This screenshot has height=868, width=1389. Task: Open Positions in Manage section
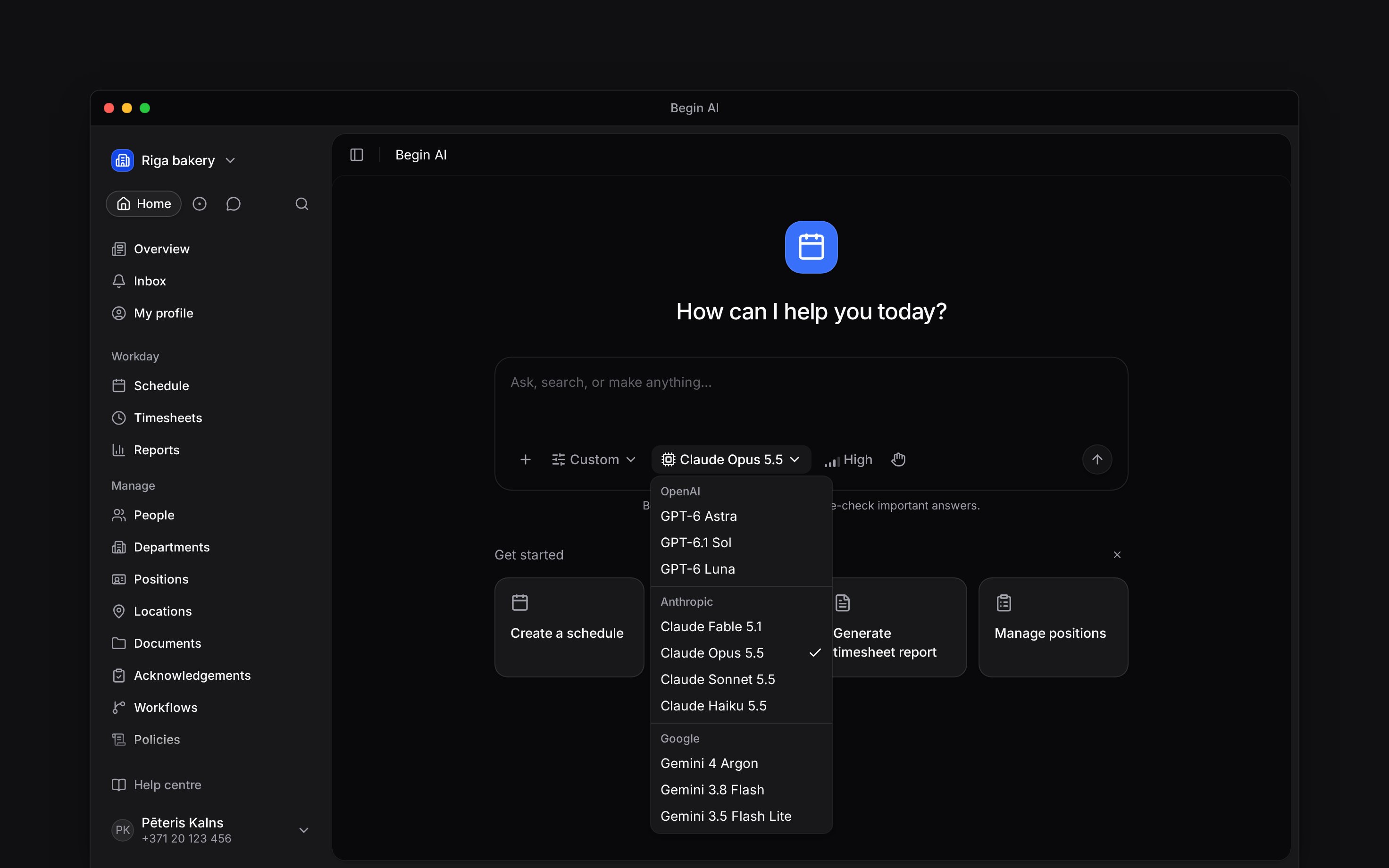click(x=211, y=579)
